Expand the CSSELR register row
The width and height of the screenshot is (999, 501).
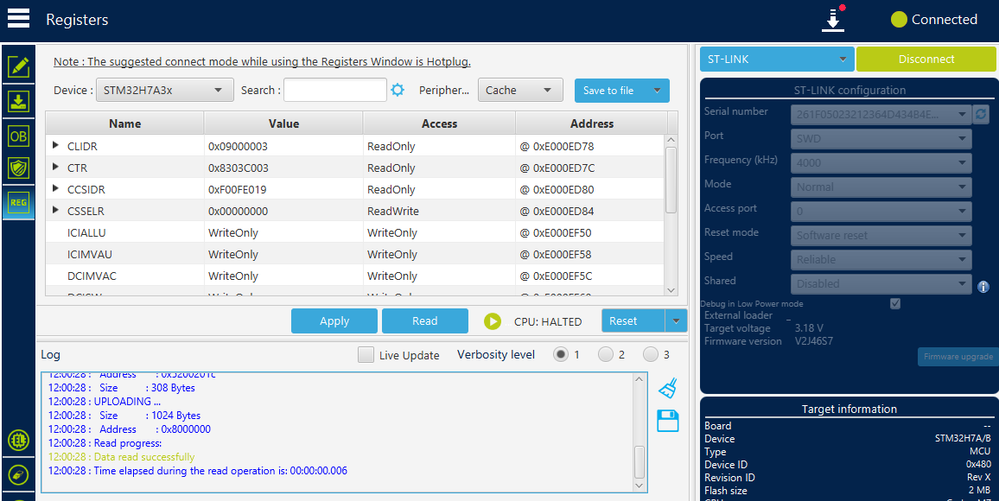click(x=56, y=210)
